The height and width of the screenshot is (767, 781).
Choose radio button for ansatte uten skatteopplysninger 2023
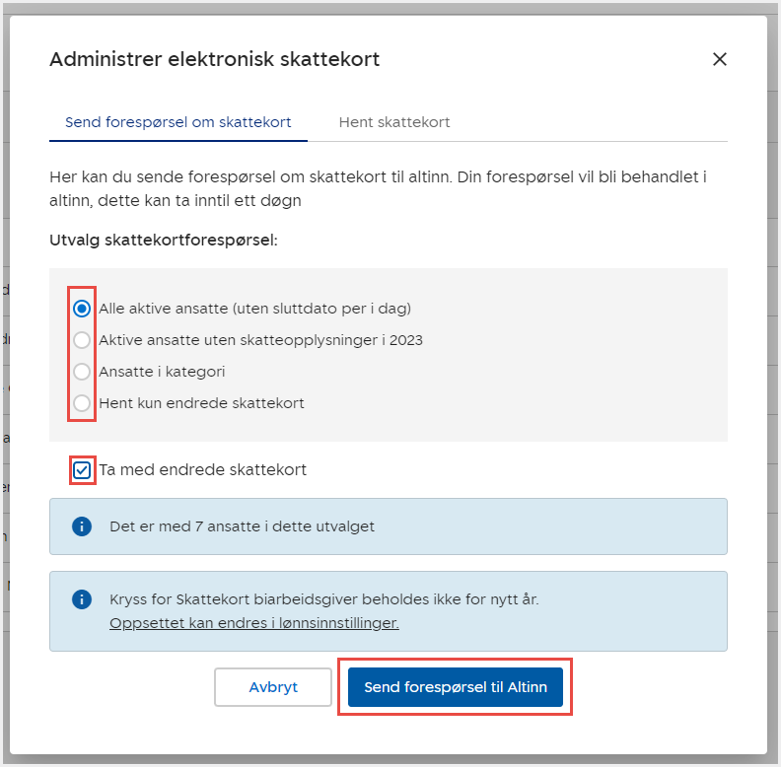82,340
